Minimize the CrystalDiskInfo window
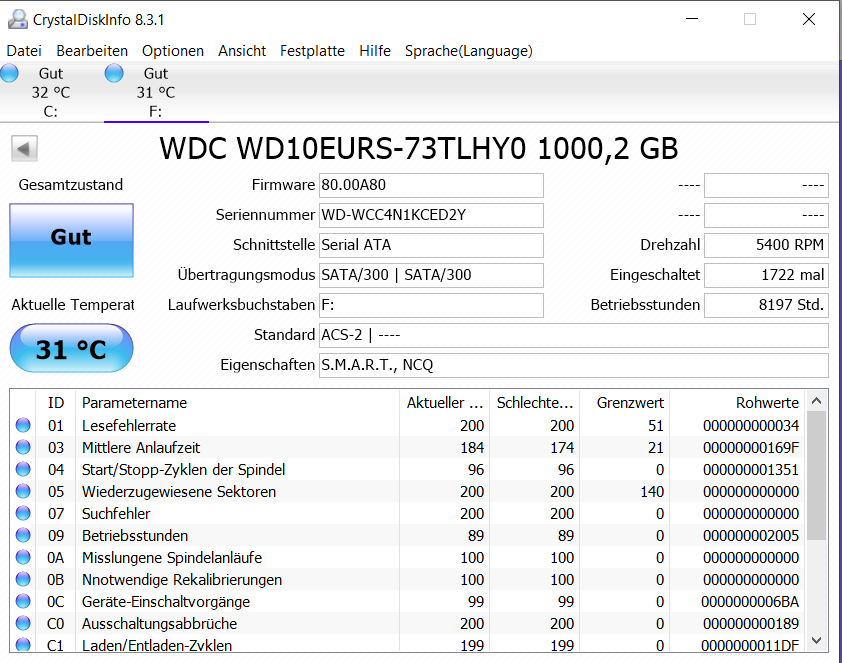 (692, 19)
